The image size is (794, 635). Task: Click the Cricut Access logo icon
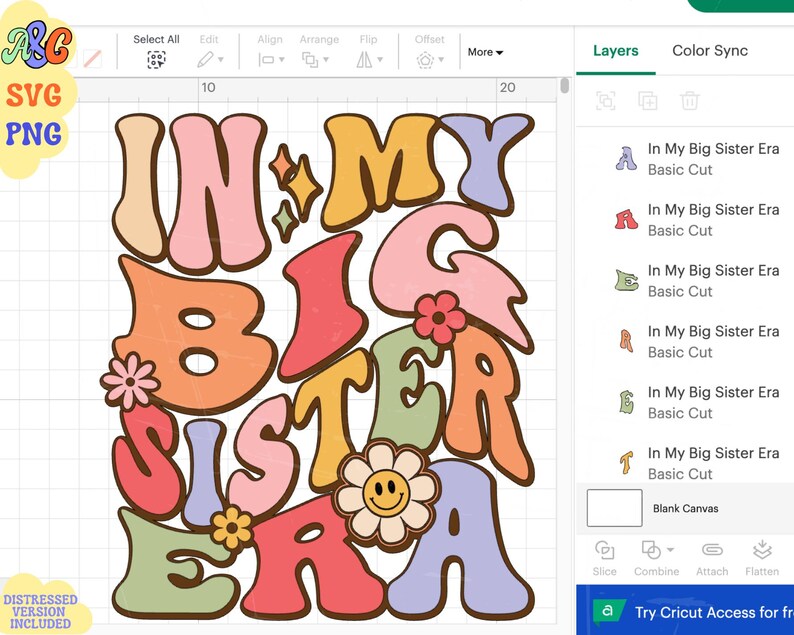point(607,611)
